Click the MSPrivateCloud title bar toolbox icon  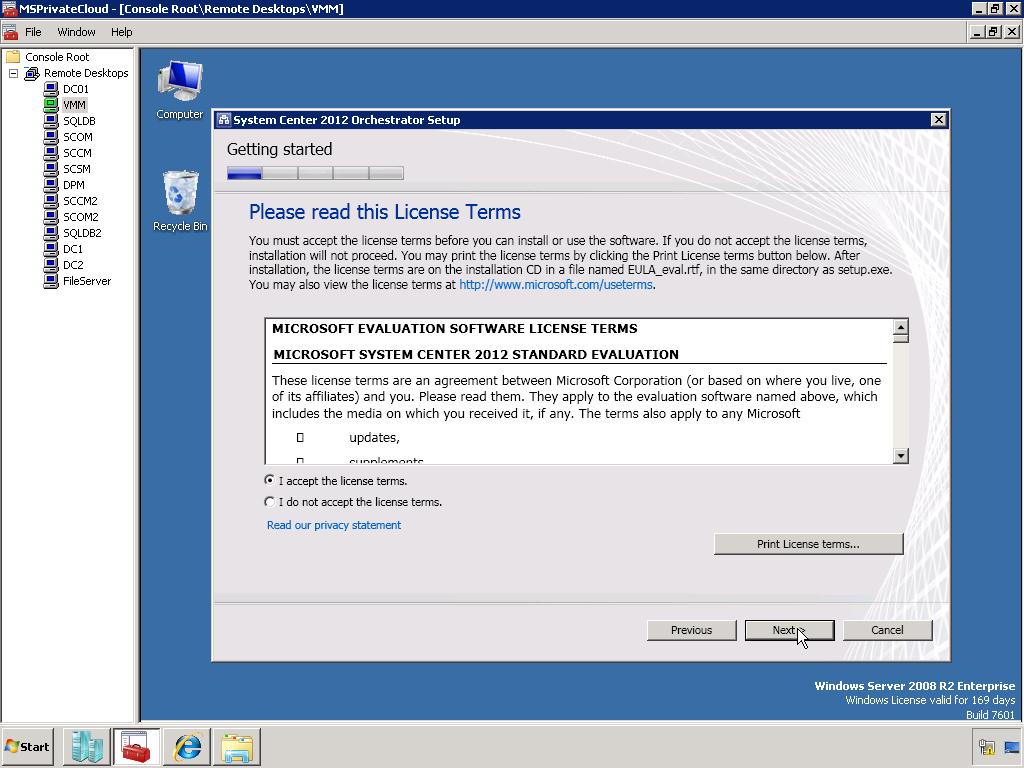click(9, 8)
